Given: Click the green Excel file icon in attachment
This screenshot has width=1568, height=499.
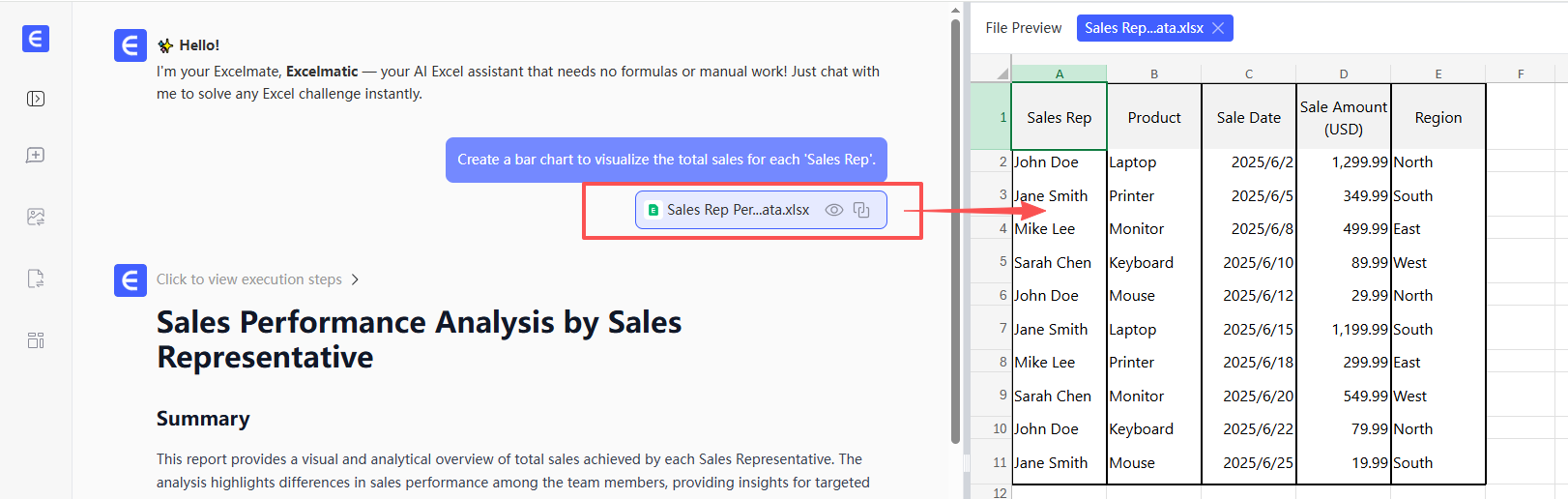Looking at the screenshot, I should [653, 210].
